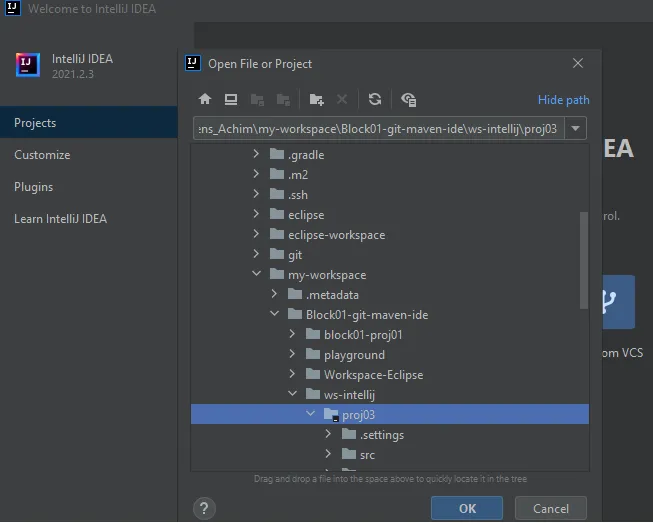Click Module Directory toolbar icon
653x523 pixels.
(x=283, y=100)
